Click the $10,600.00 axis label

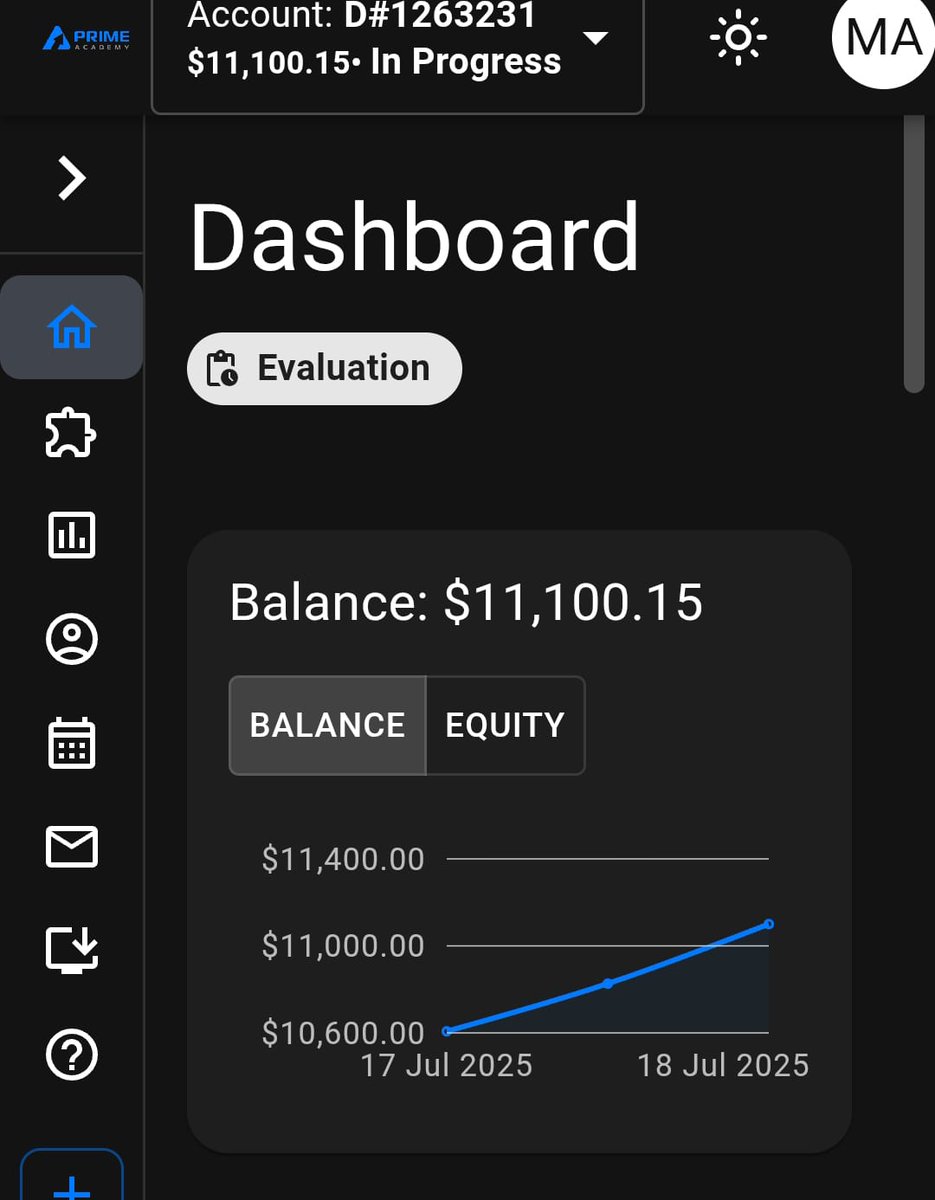coord(343,1032)
